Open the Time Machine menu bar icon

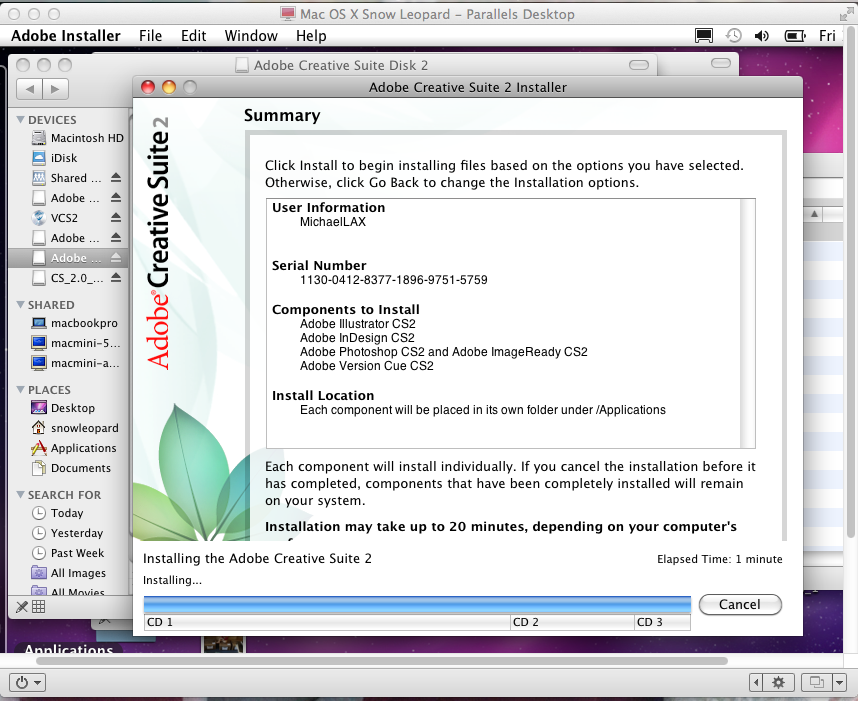coord(733,36)
